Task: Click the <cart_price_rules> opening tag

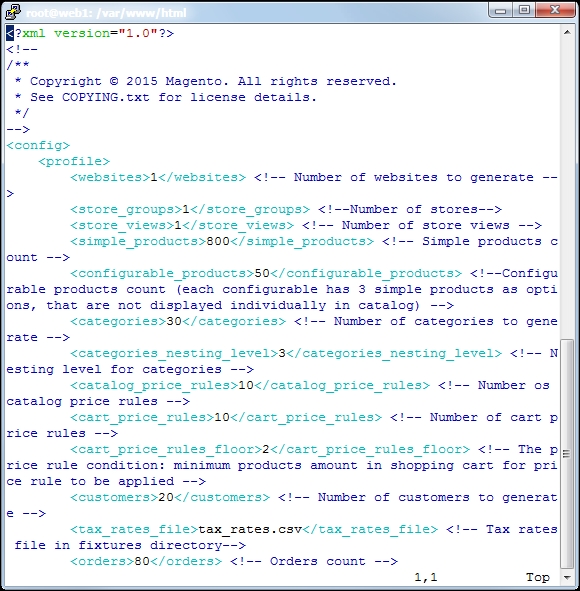Action: (142, 418)
